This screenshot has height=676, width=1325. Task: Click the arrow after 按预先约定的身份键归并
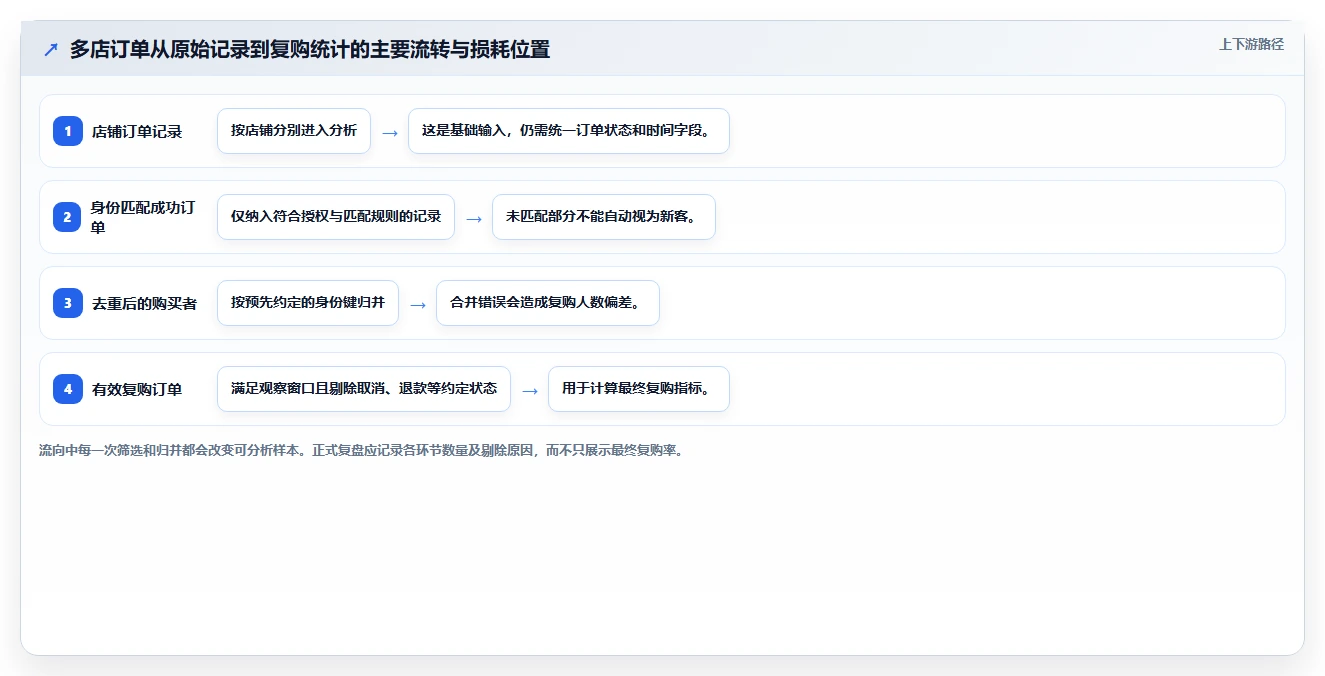coord(418,304)
